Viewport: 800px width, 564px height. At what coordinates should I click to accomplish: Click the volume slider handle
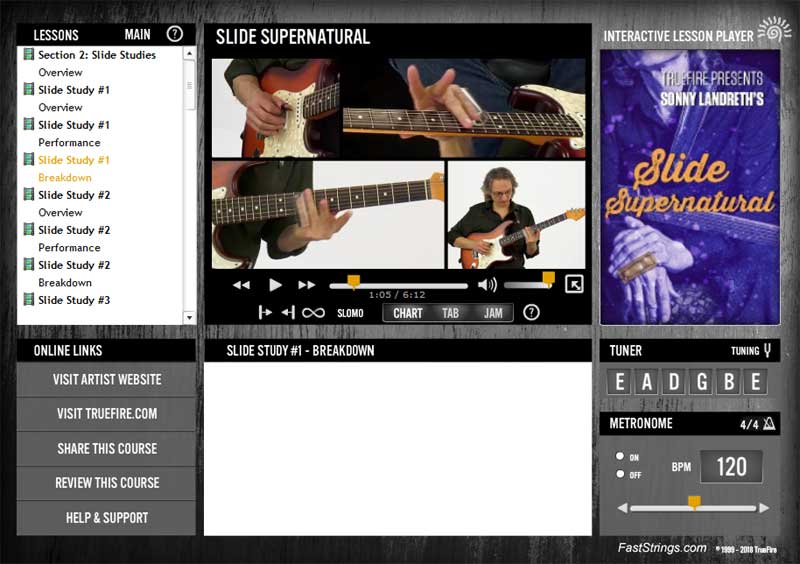click(x=548, y=279)
